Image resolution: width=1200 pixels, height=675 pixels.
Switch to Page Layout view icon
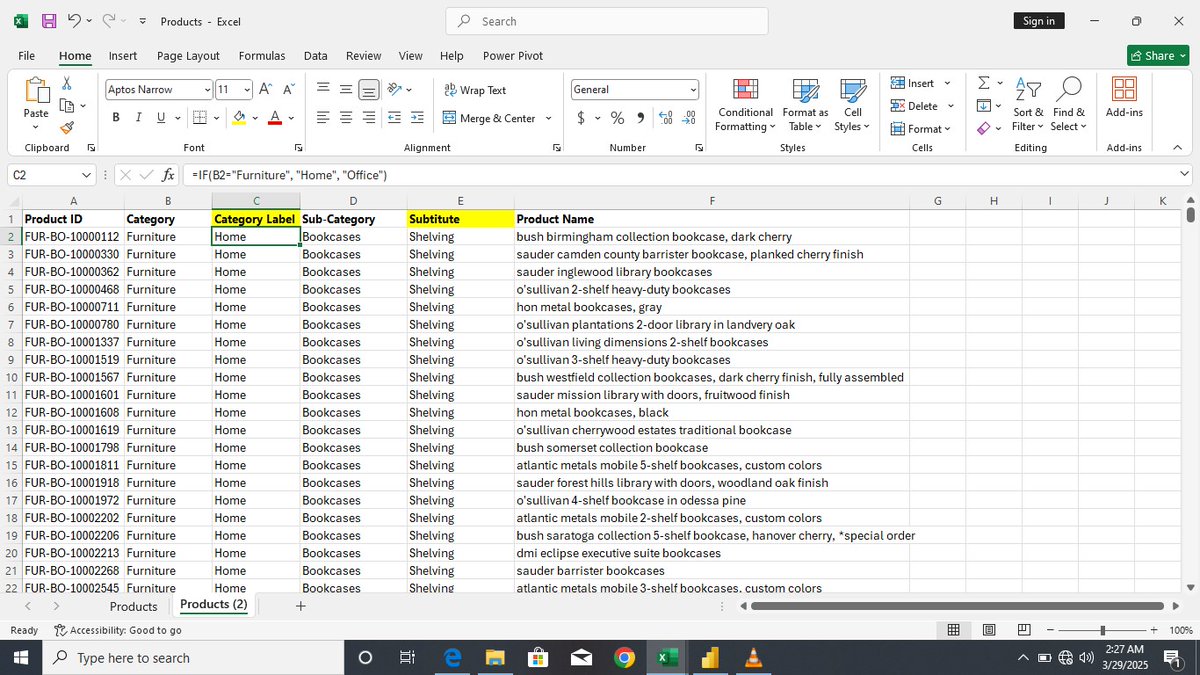(x=989, y=630)
